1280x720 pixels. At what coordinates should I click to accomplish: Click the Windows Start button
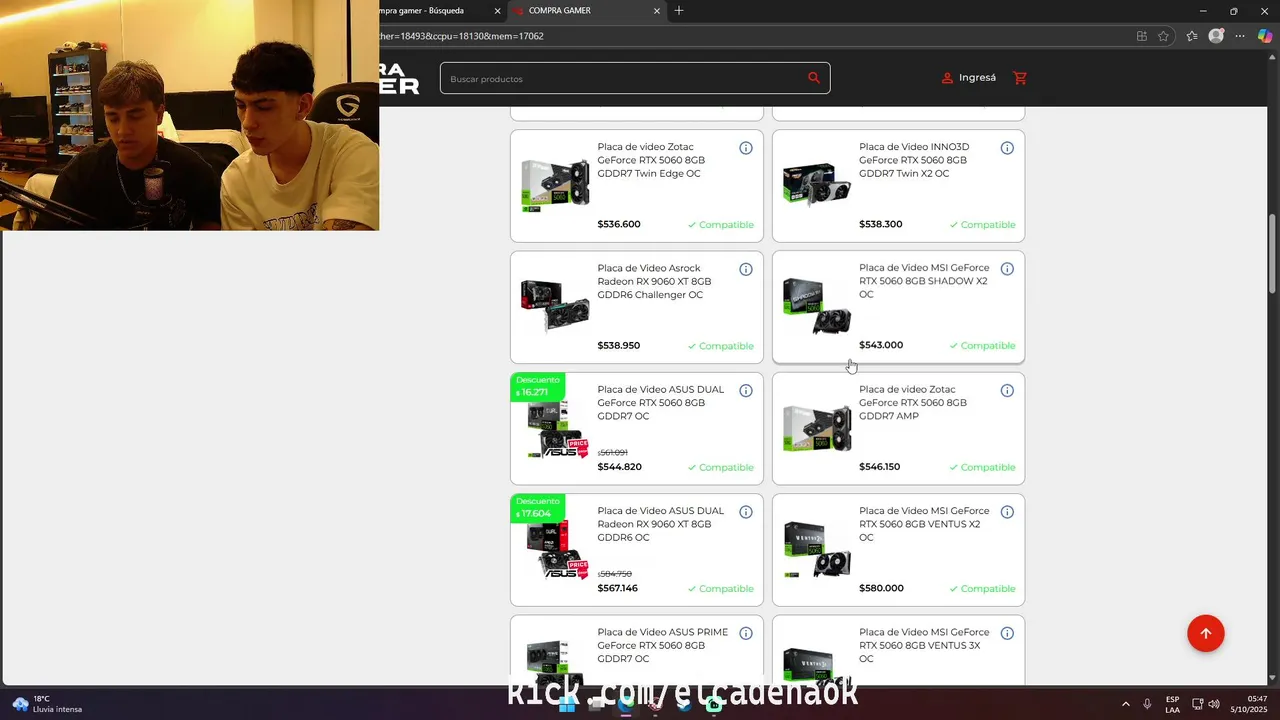click(x=567, y=704)
